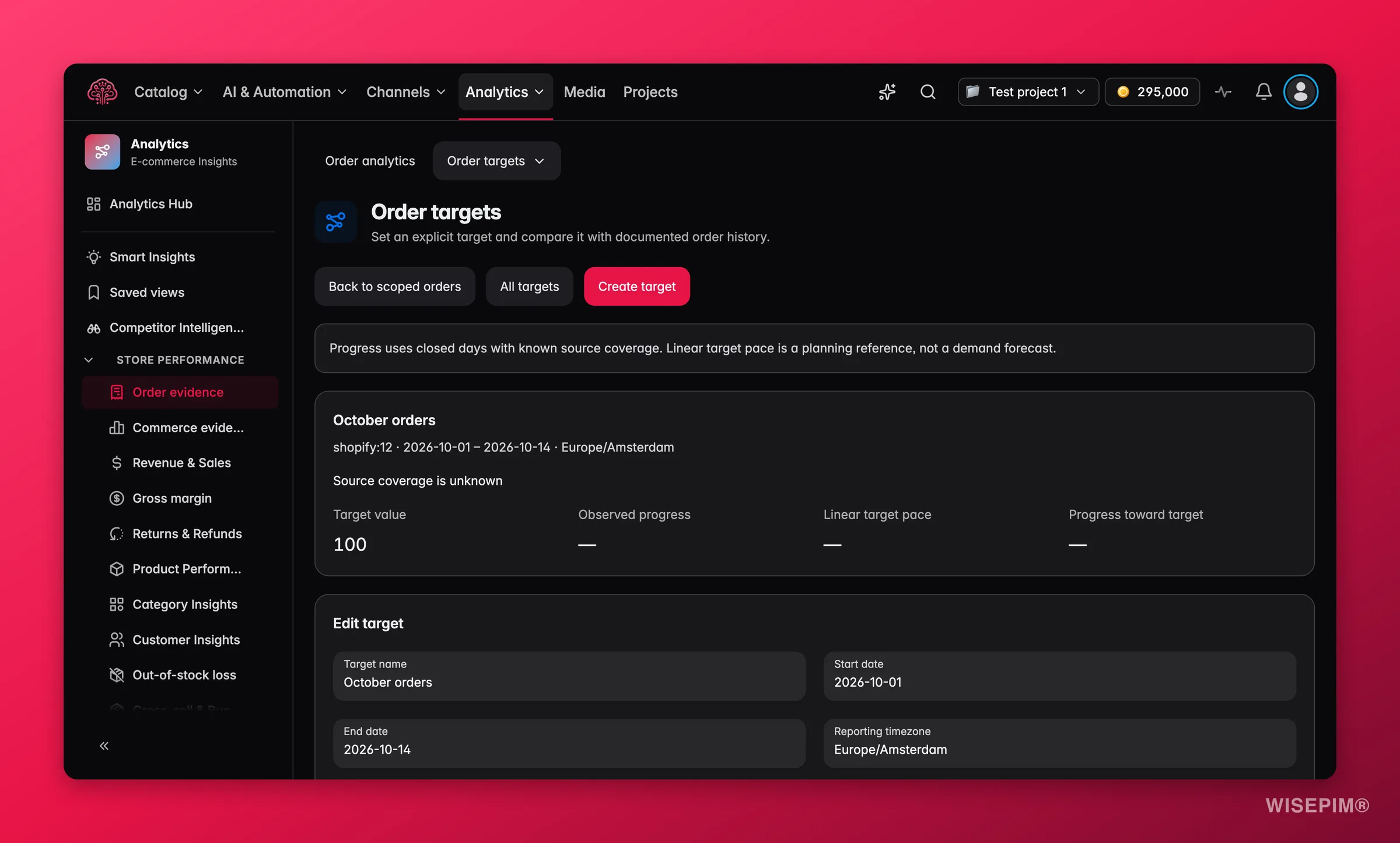Open the Analytics dropdown in navbar
Screen dimensions: 1400x843
(505, 92)
